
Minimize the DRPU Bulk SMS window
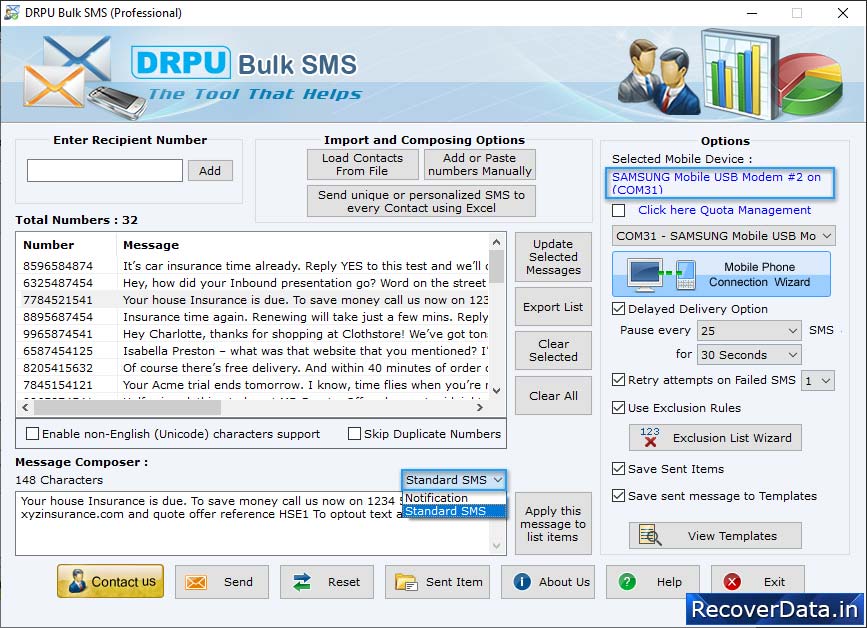tap(752, 13)
